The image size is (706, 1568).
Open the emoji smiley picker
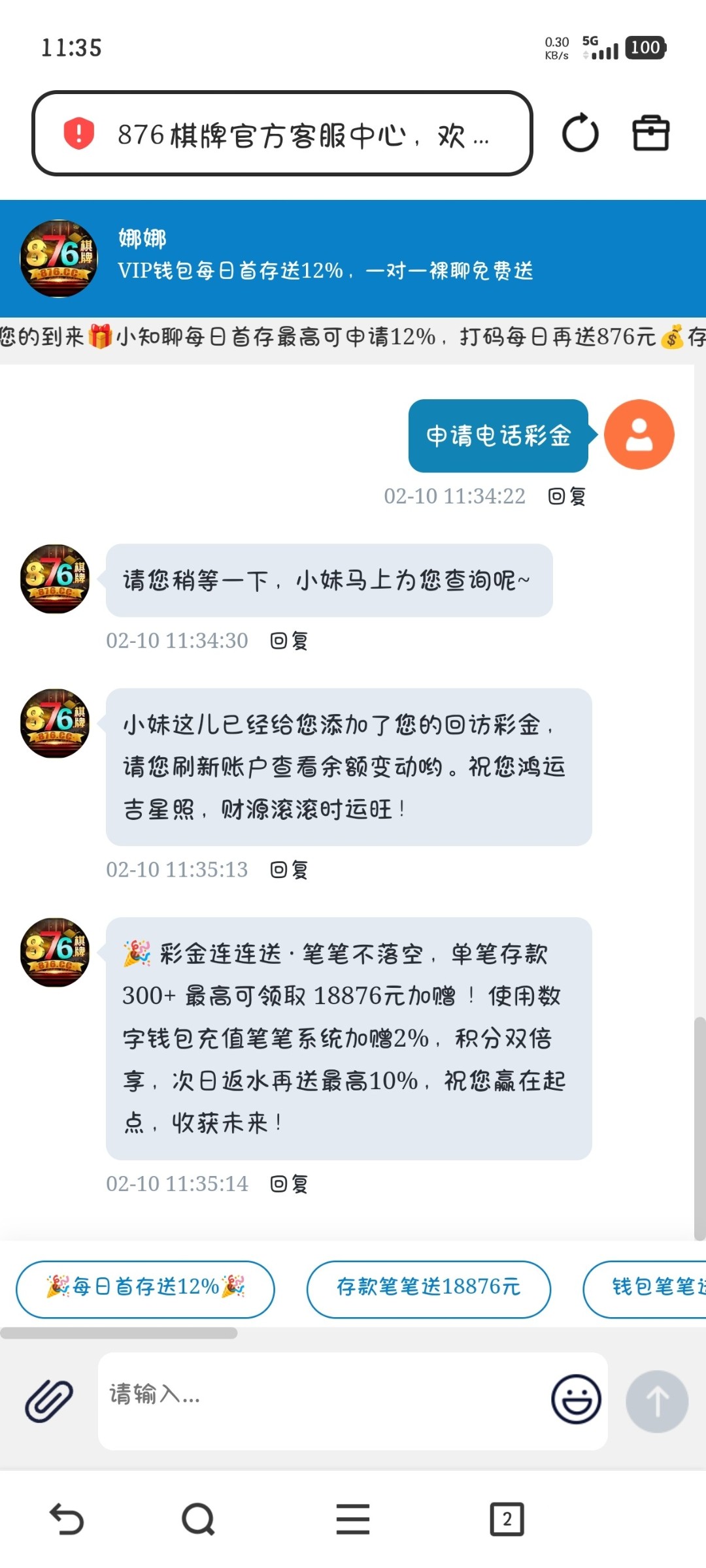click(576, 1399)
